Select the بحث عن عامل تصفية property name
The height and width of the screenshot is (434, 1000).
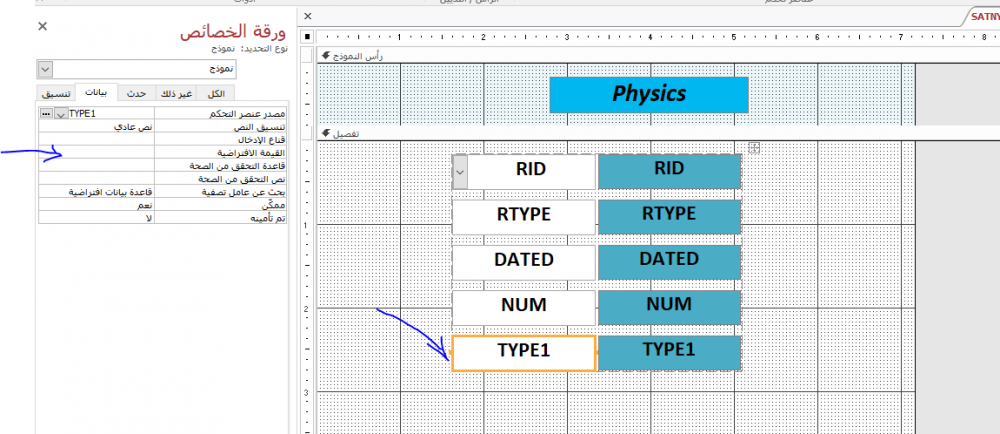click(x=221, y=191)
